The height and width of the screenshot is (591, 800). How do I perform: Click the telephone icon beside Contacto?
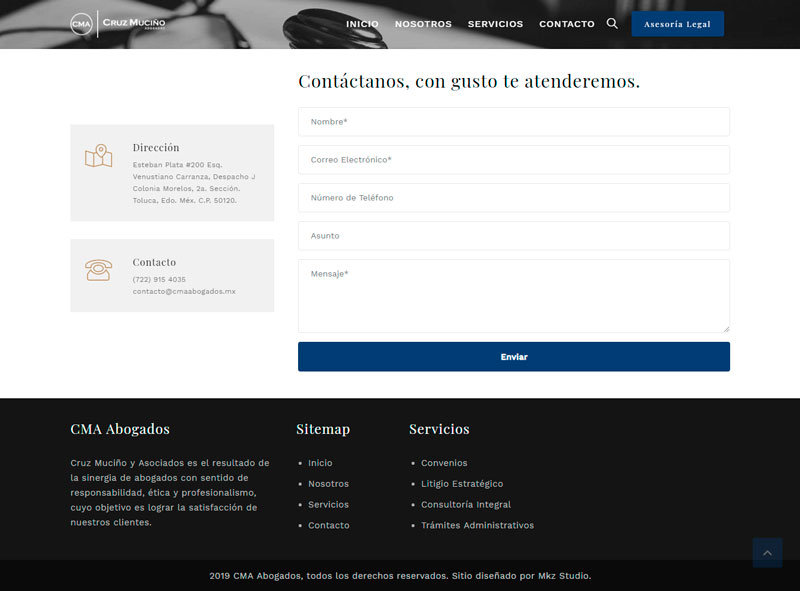[x=98, y=270]
